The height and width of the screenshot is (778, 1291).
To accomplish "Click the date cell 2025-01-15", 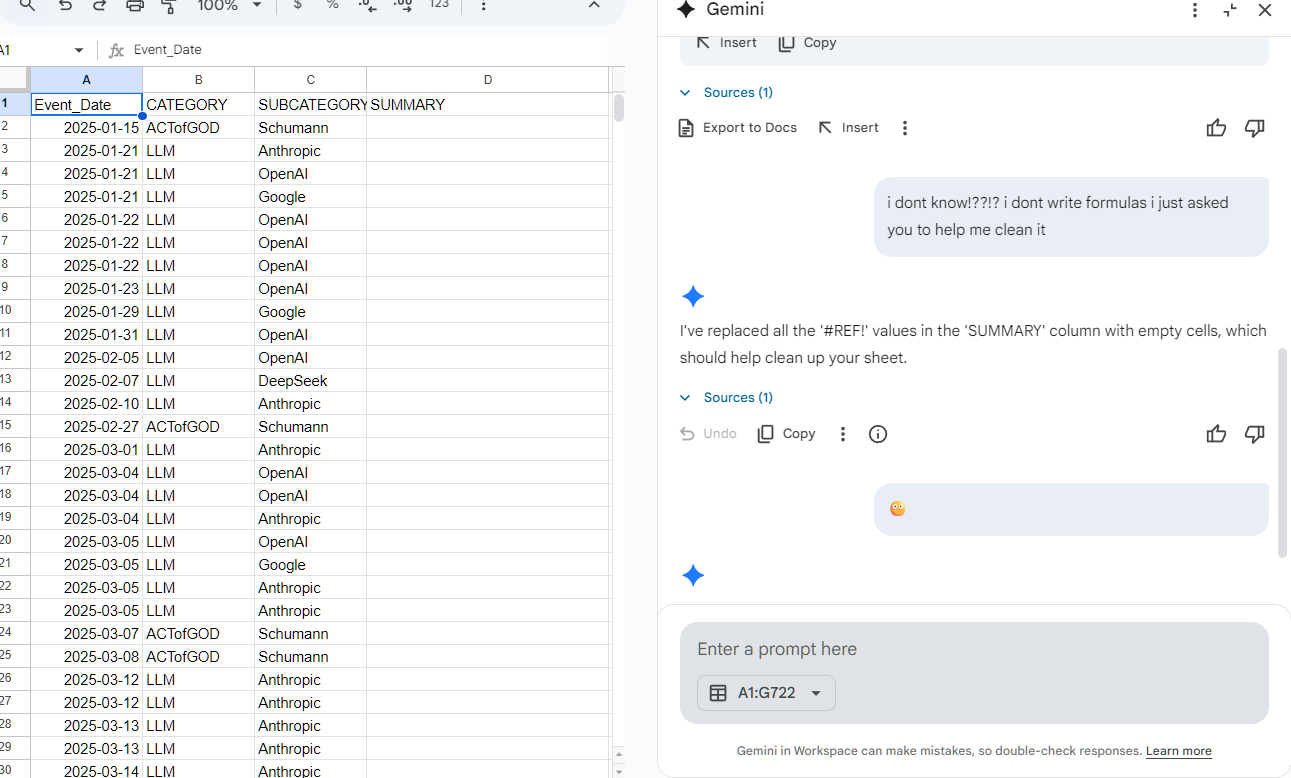I will (x=86, y=128).
